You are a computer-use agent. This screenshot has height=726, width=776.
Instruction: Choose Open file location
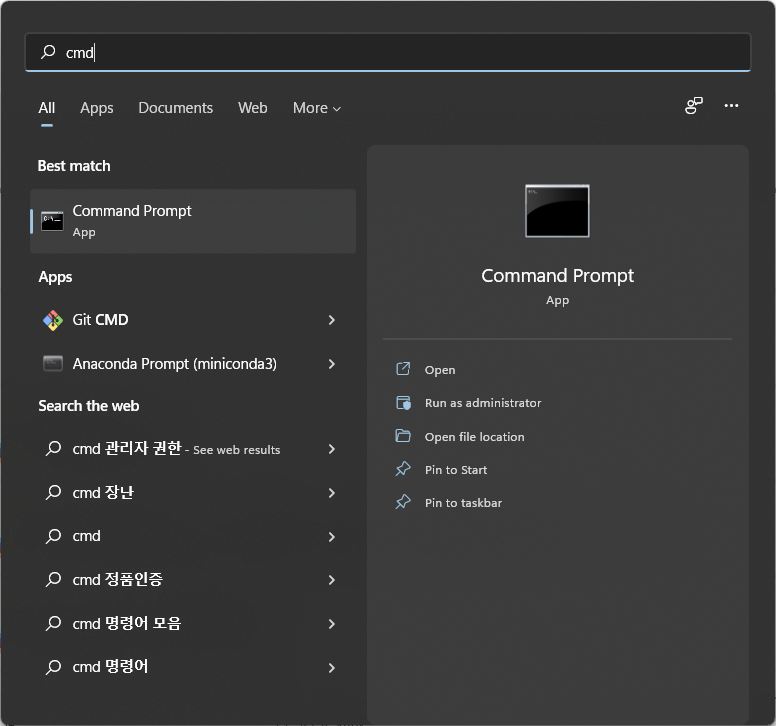click(x=474, y=436)
